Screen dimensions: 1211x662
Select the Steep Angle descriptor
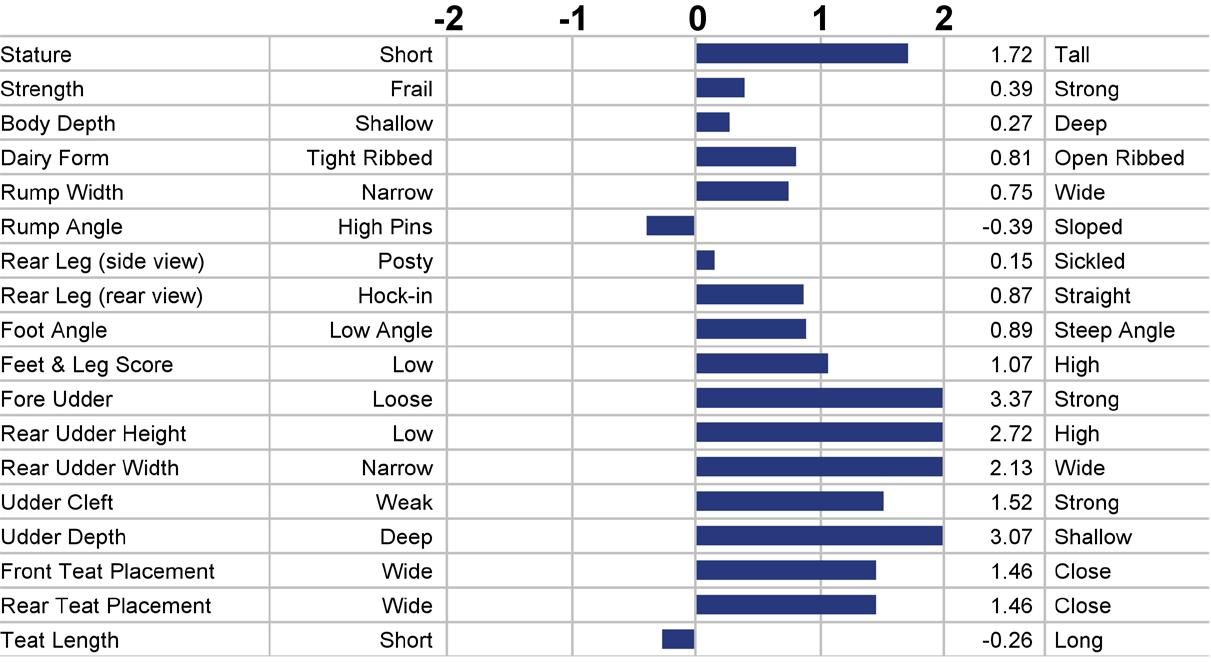click(1114, 330)
